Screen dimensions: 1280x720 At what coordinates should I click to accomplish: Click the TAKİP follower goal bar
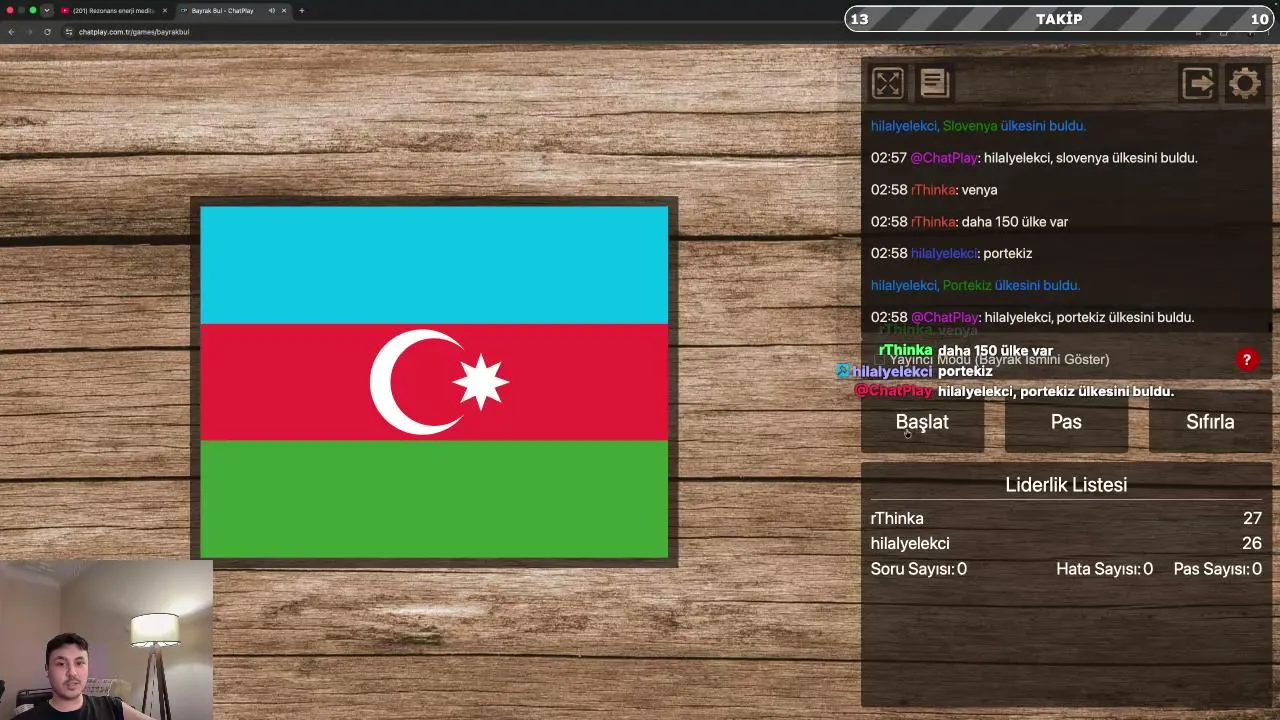point(1059,19)
